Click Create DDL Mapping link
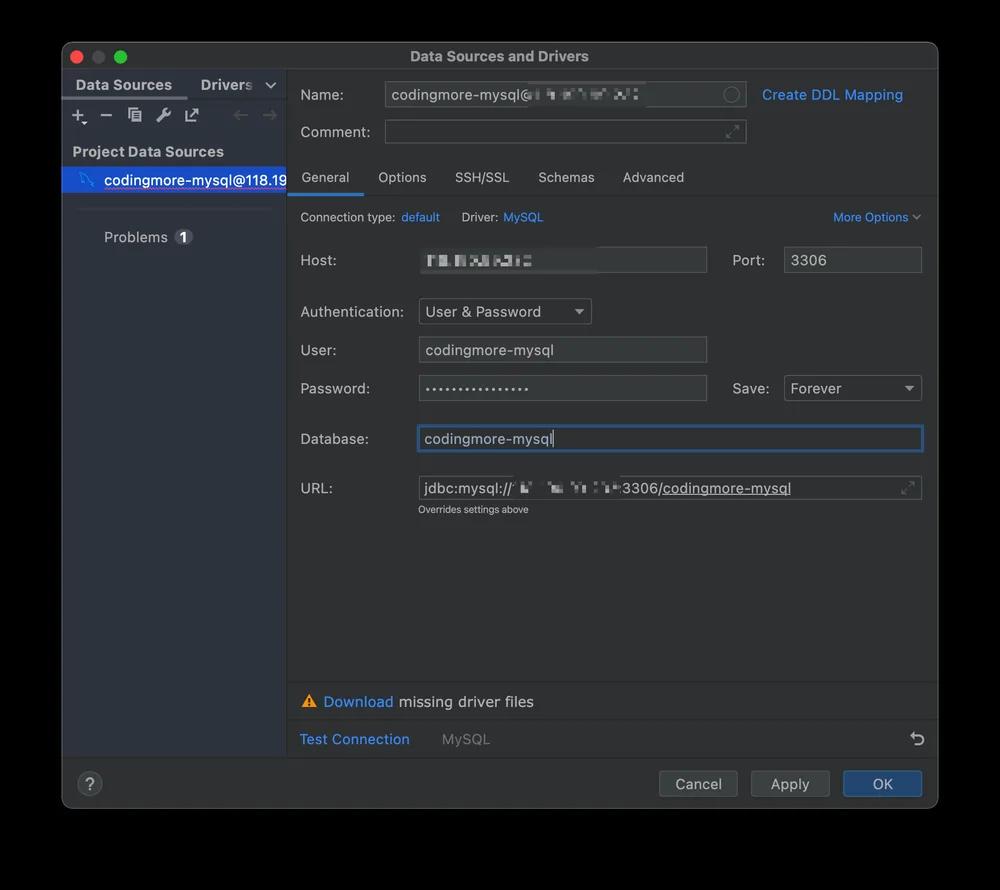The width and height of the screenshot is (1000, 890). (832, 95)
